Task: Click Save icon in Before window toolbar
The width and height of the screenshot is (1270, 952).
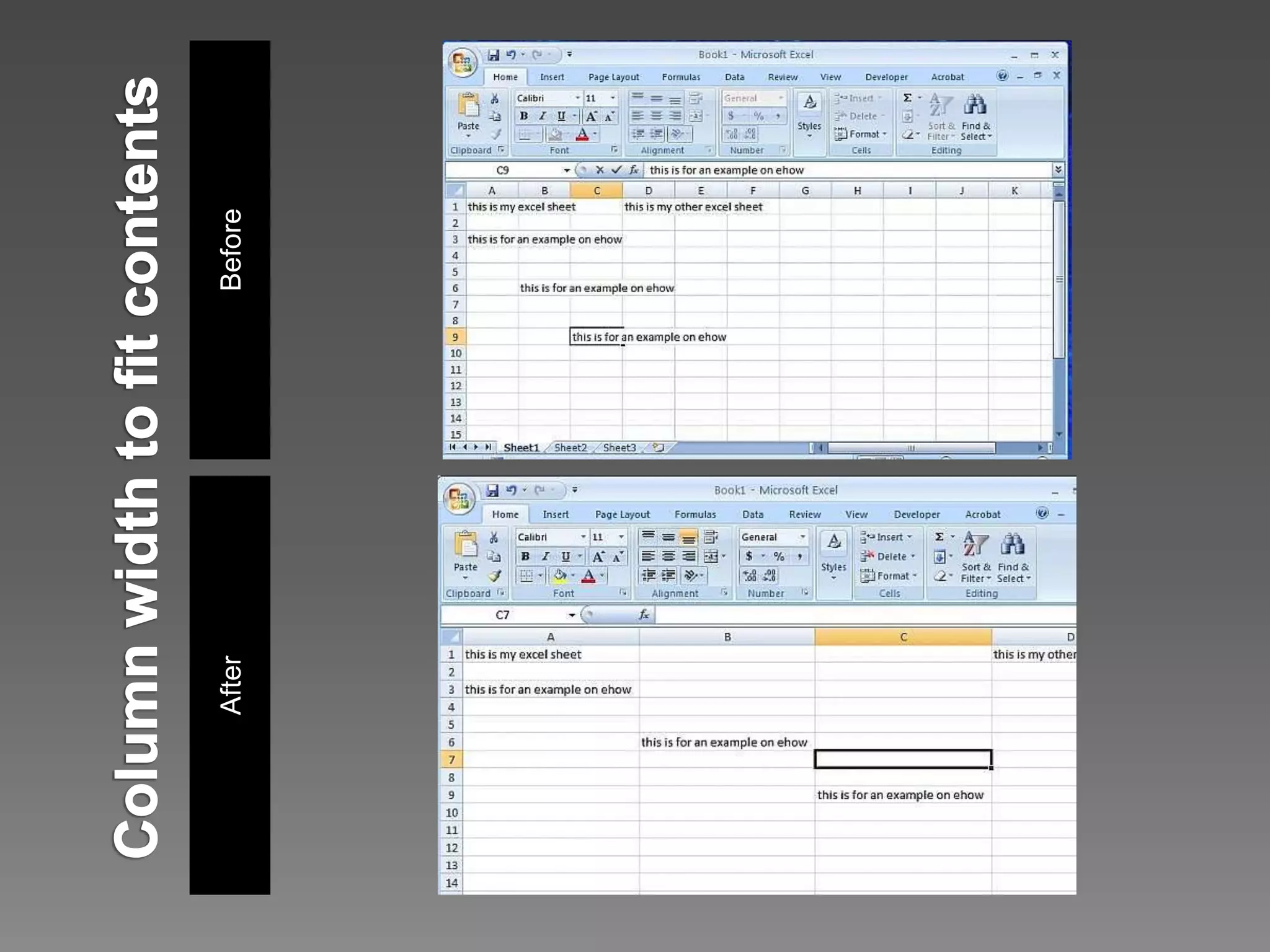Action: pyautogui.click(x=493, y=55)
